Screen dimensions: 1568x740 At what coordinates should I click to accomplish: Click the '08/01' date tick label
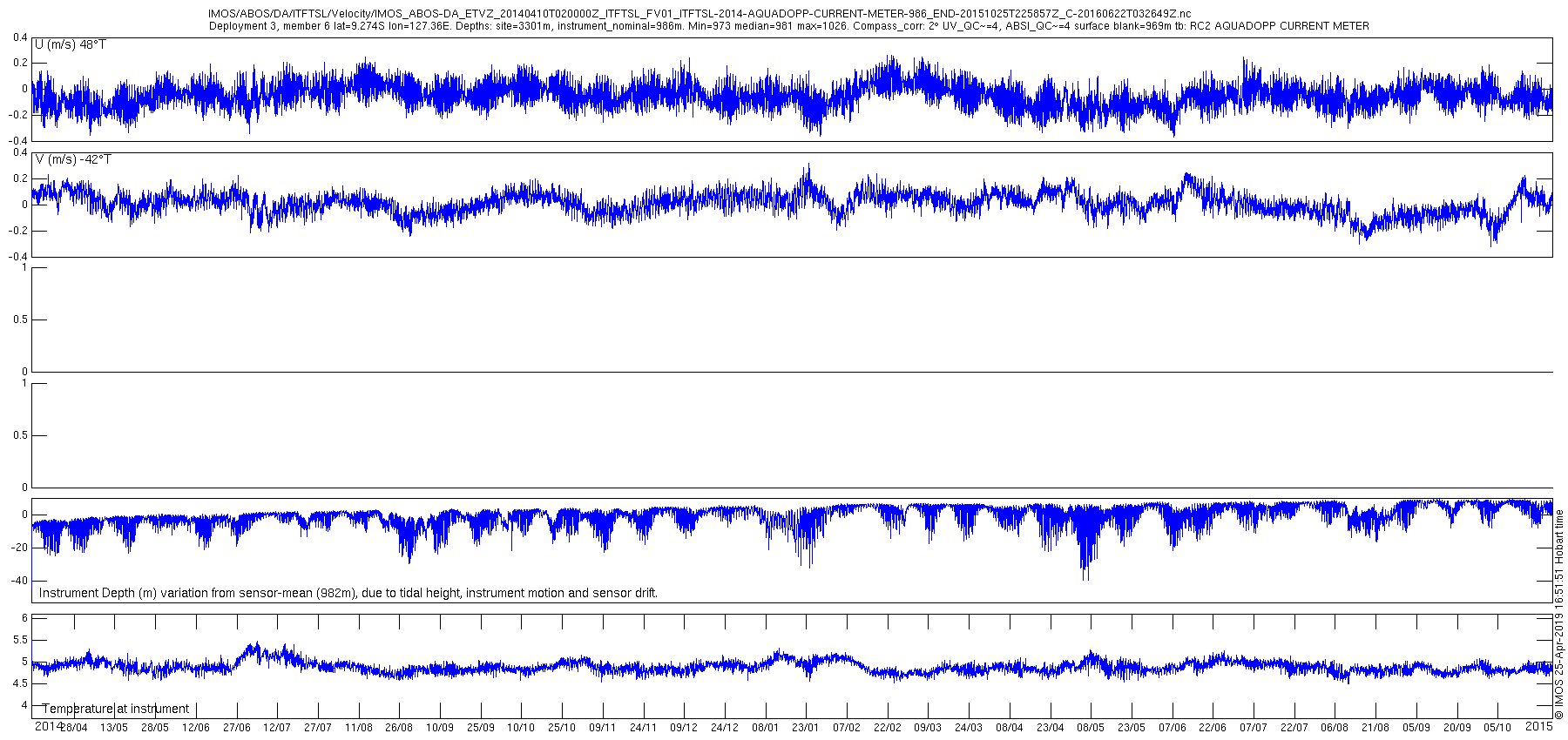[765, 728]
